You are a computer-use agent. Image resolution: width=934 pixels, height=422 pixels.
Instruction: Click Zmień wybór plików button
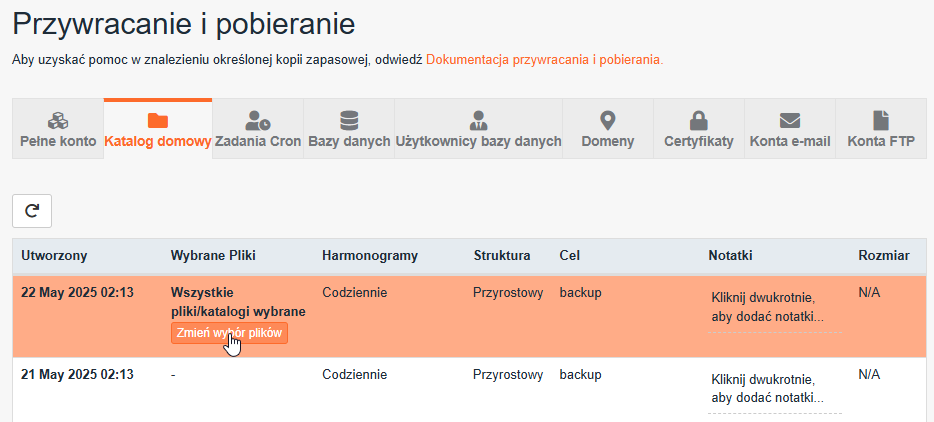pyautogui.click(x=229, y=333)
